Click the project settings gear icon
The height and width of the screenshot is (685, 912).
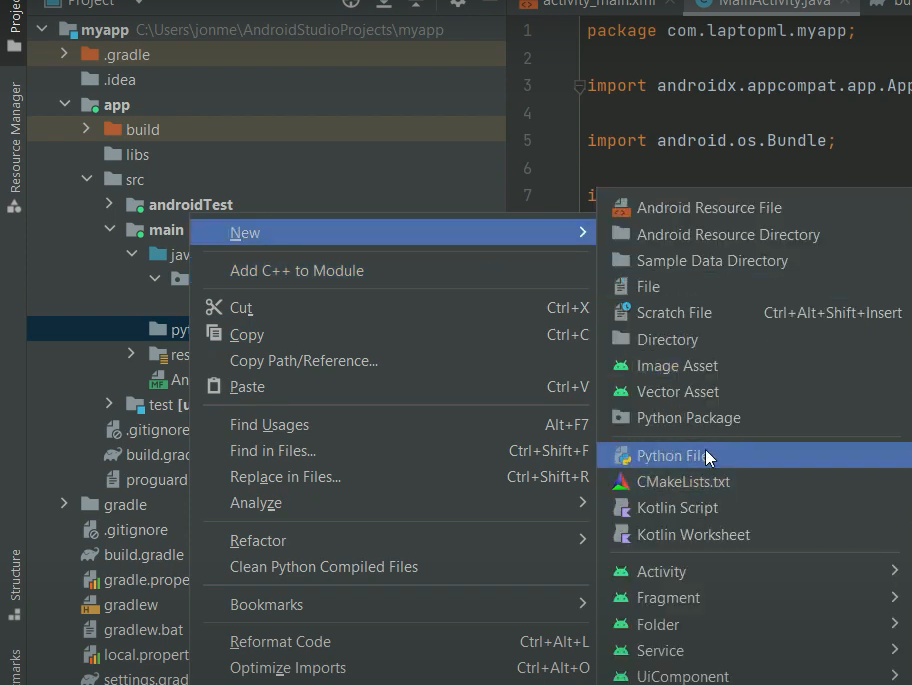tap(458, 3)
